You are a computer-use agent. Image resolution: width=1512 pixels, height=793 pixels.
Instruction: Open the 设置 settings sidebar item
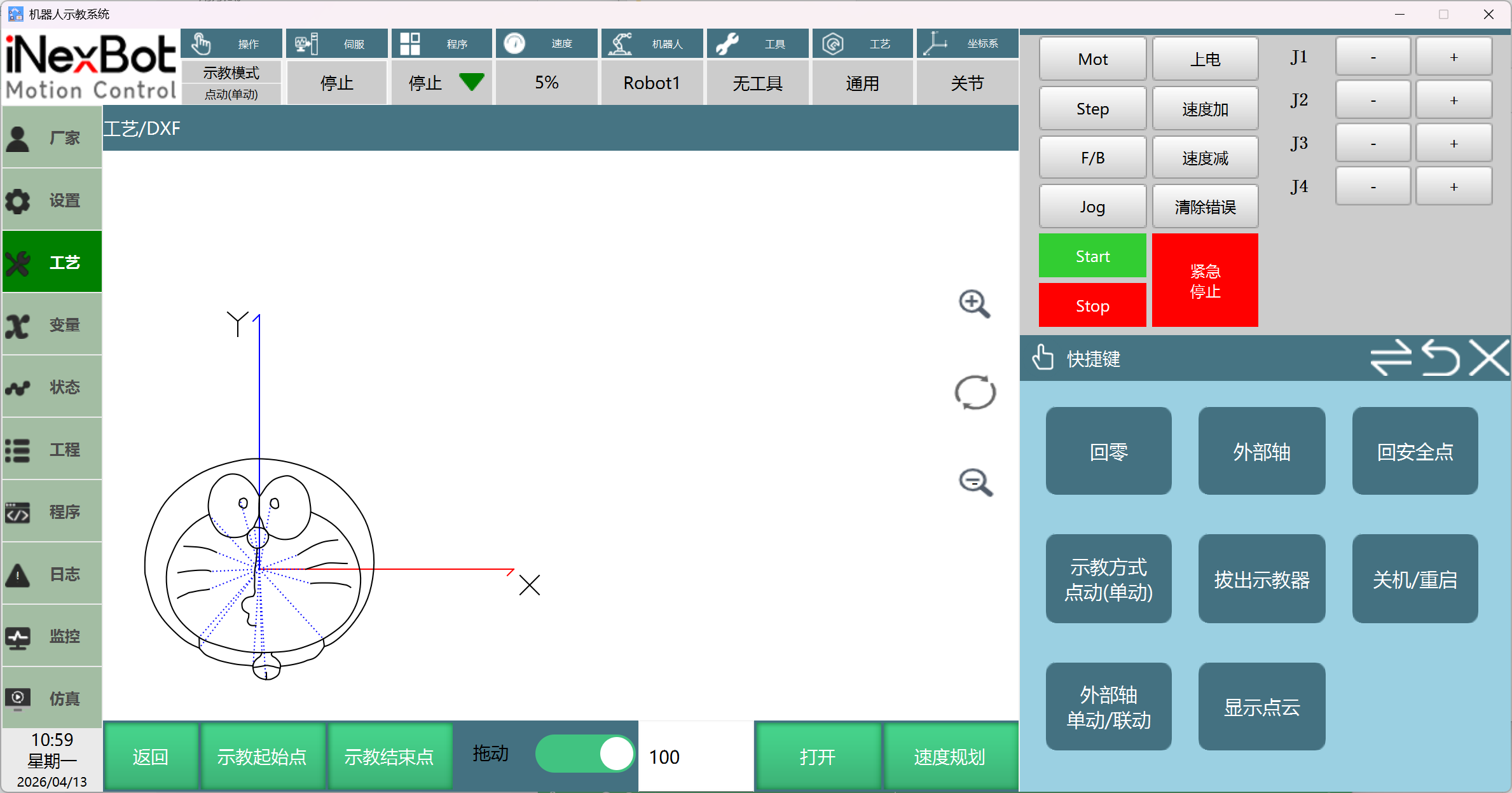(x=52, y=200)
